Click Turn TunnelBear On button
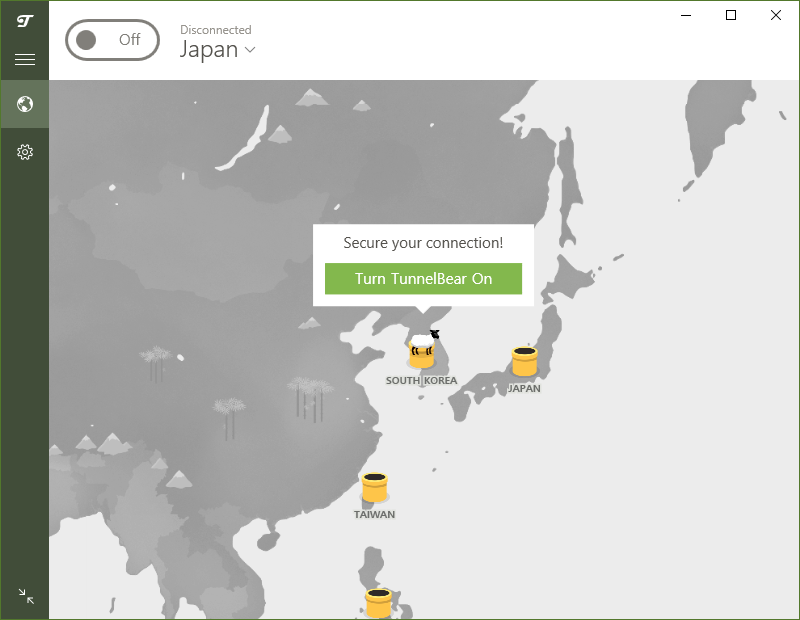 423,279
